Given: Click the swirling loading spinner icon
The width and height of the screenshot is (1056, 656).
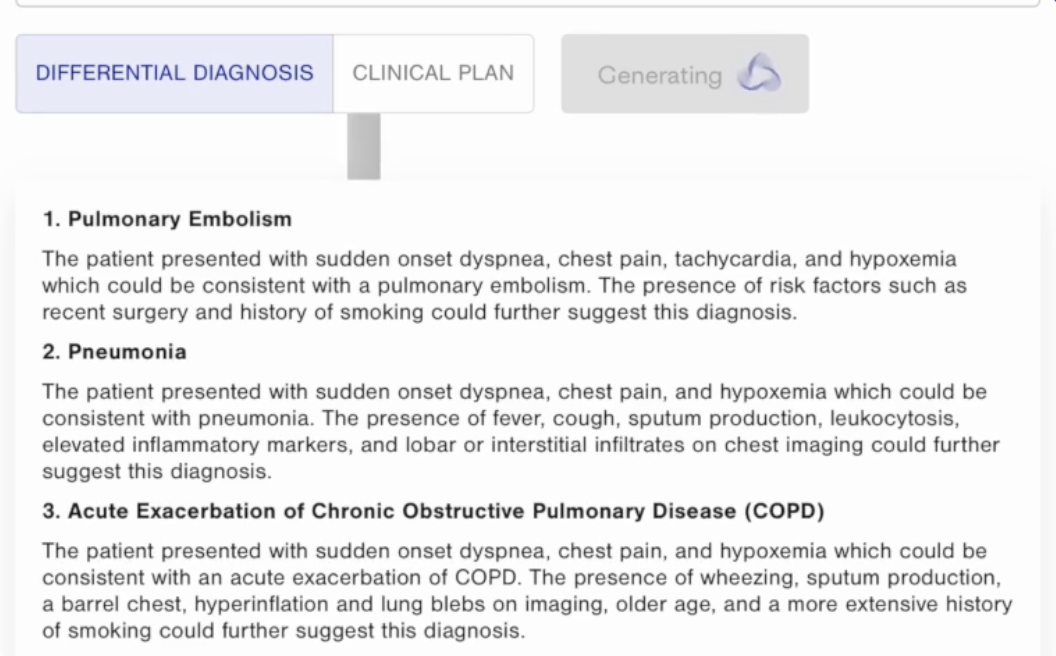Looking at the screenshot, I should pyautogui.click(x=759, y=73).
